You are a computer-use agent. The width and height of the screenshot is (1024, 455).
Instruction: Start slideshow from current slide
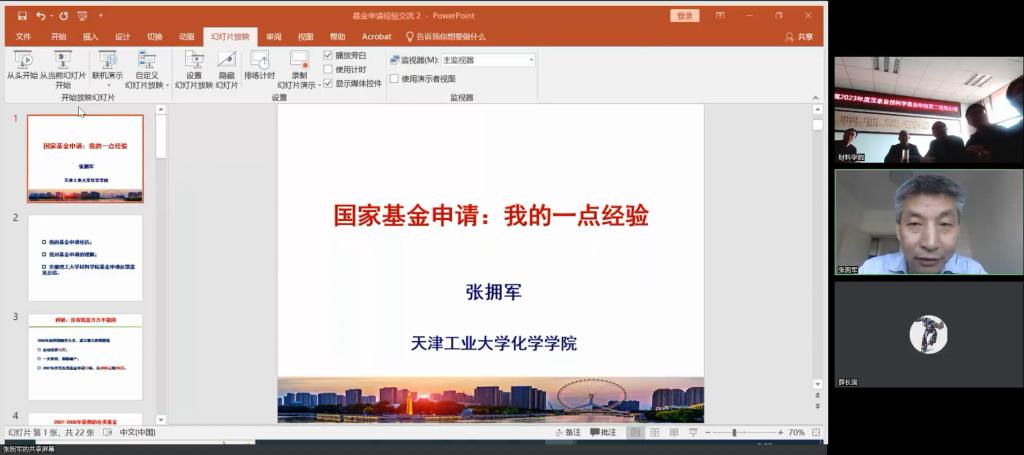click(x=63, y=62)
